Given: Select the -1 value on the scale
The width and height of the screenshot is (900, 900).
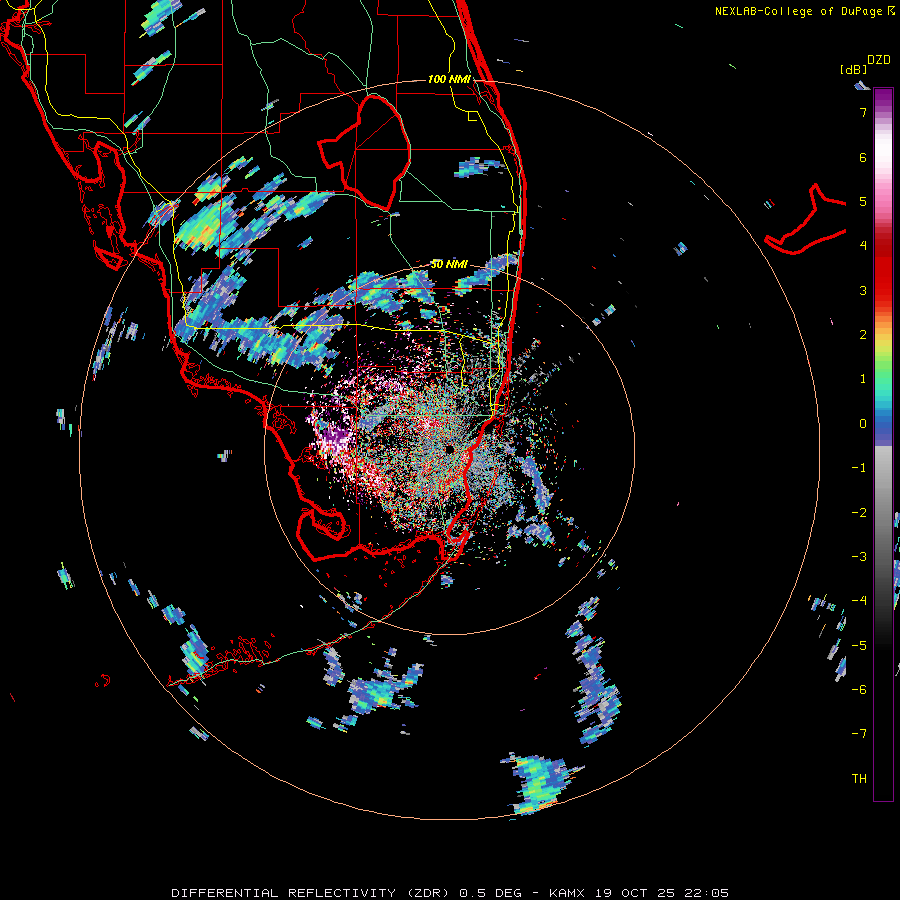Looking at the screenshot, I should pos(859,468).
